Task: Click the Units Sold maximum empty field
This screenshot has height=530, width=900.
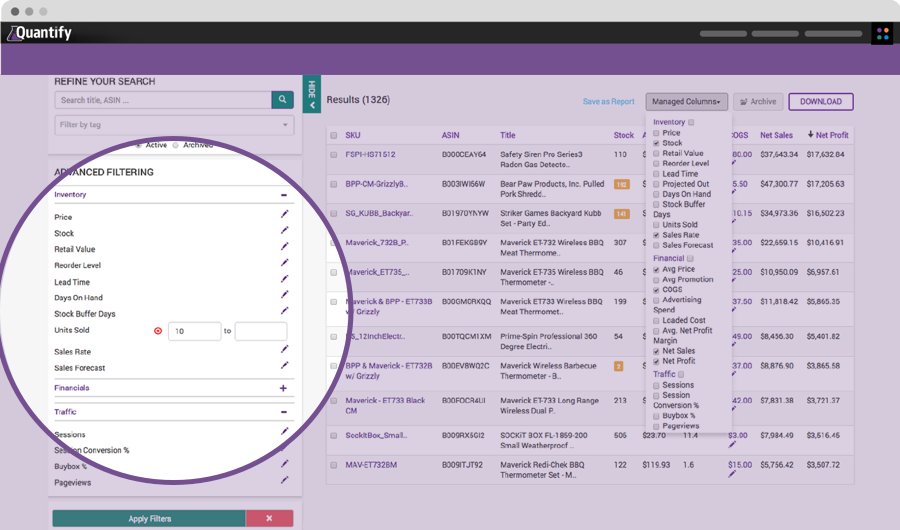Action: pos(261,331)
